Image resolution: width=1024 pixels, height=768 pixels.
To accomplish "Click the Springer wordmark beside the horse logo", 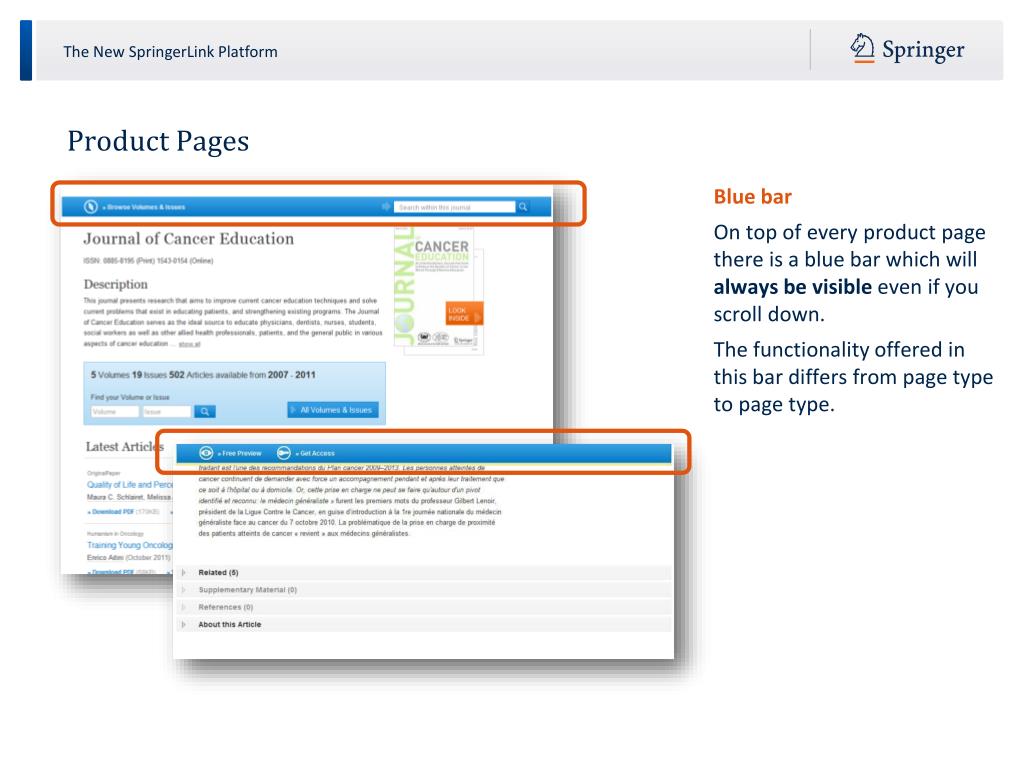I will coord(923,50).
